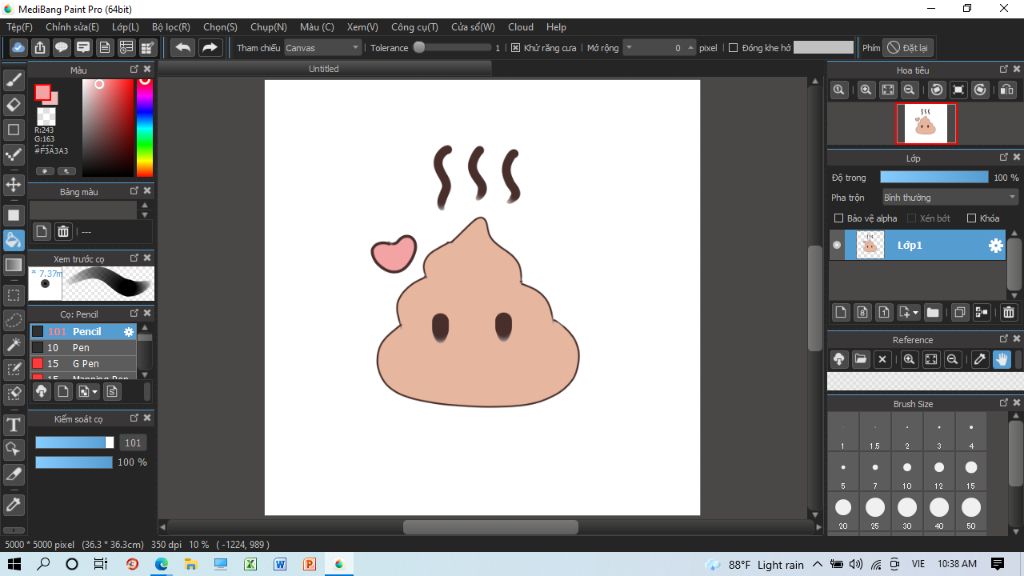Open a reference image from folder
1024x576 pixels.
click(x=861, y=360)
